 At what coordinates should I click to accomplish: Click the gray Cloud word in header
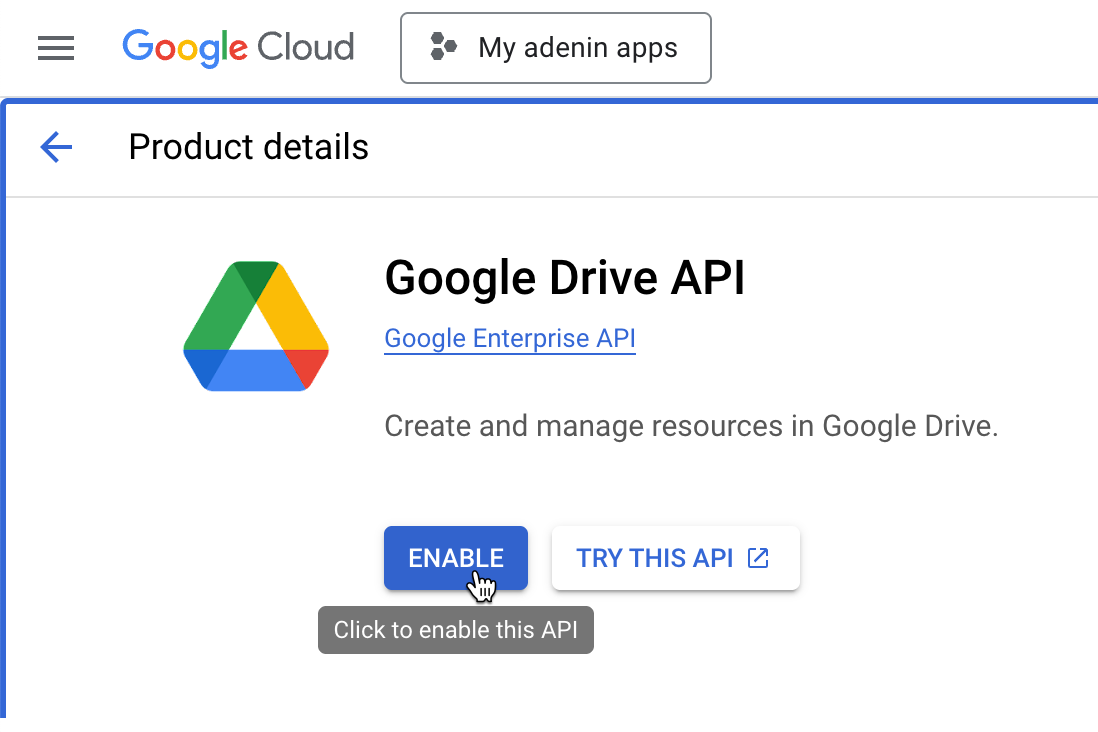(305, 48)
